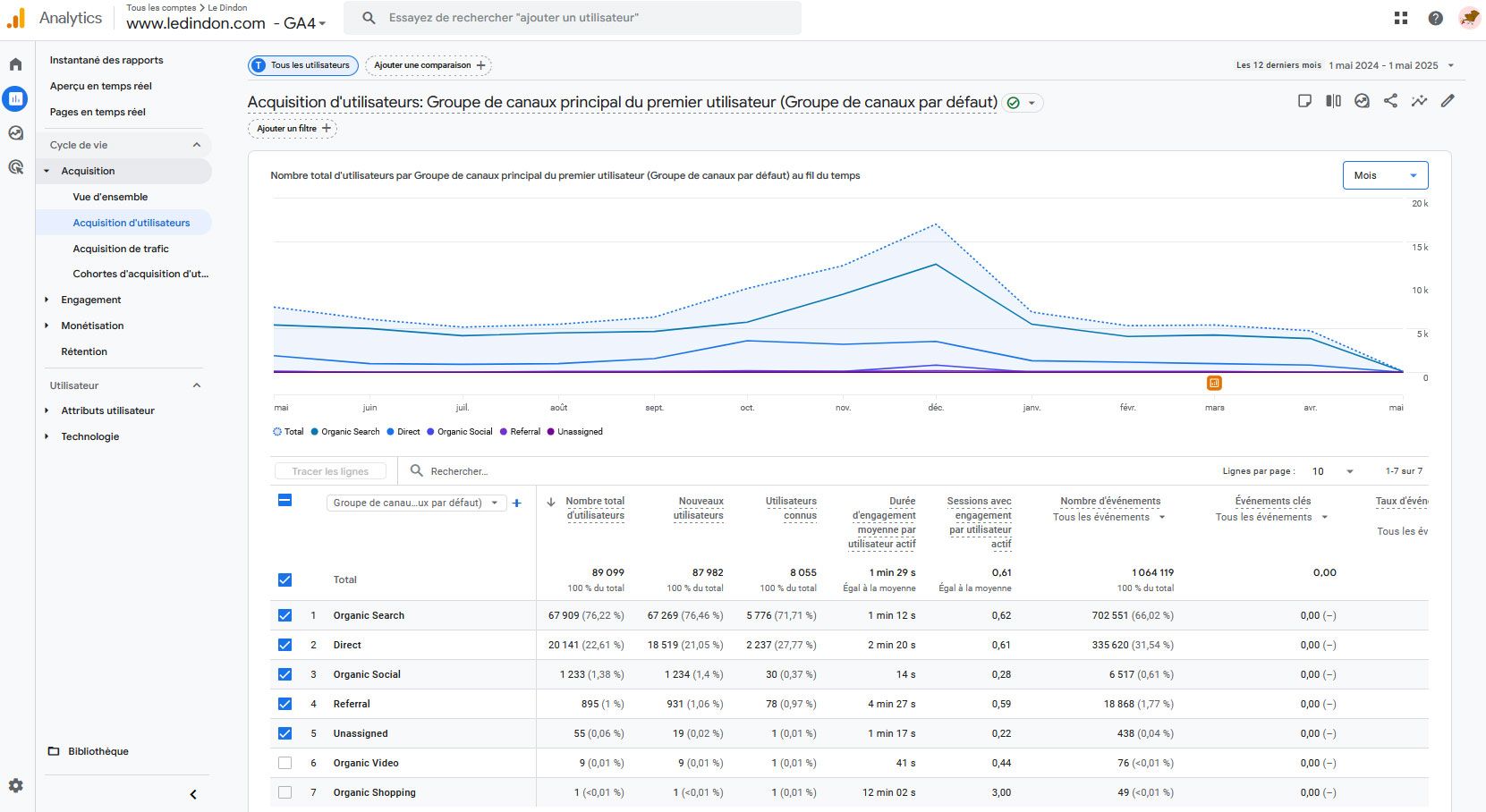Uncheck the Unassigned row checkbox
This screenshot has width=1486, height=812.
pos(284,733)
